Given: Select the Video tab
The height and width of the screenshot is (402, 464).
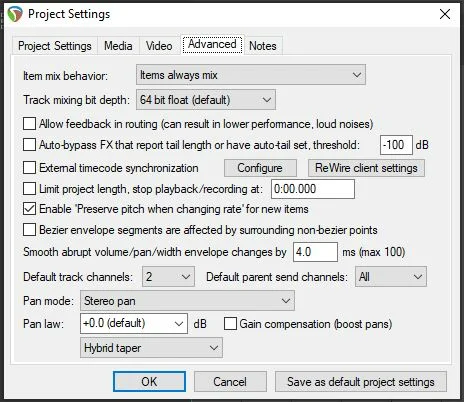Looking at the screenshot, I should 159,46.
